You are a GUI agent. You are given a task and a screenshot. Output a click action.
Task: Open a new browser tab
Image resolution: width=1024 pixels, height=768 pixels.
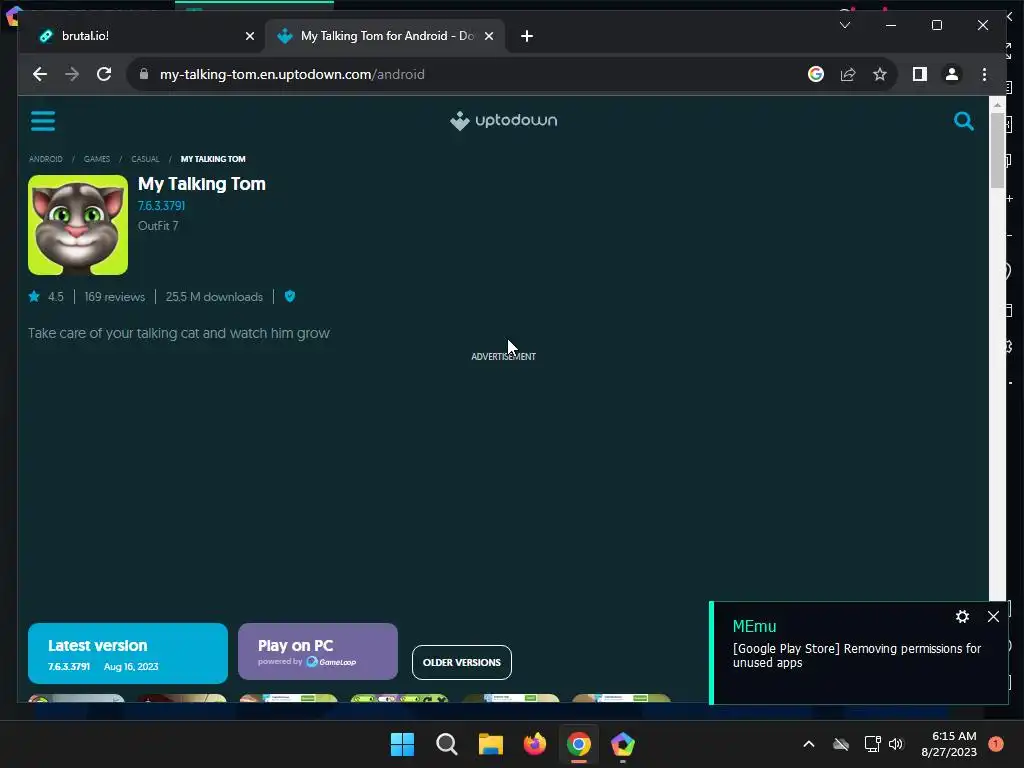527,36
